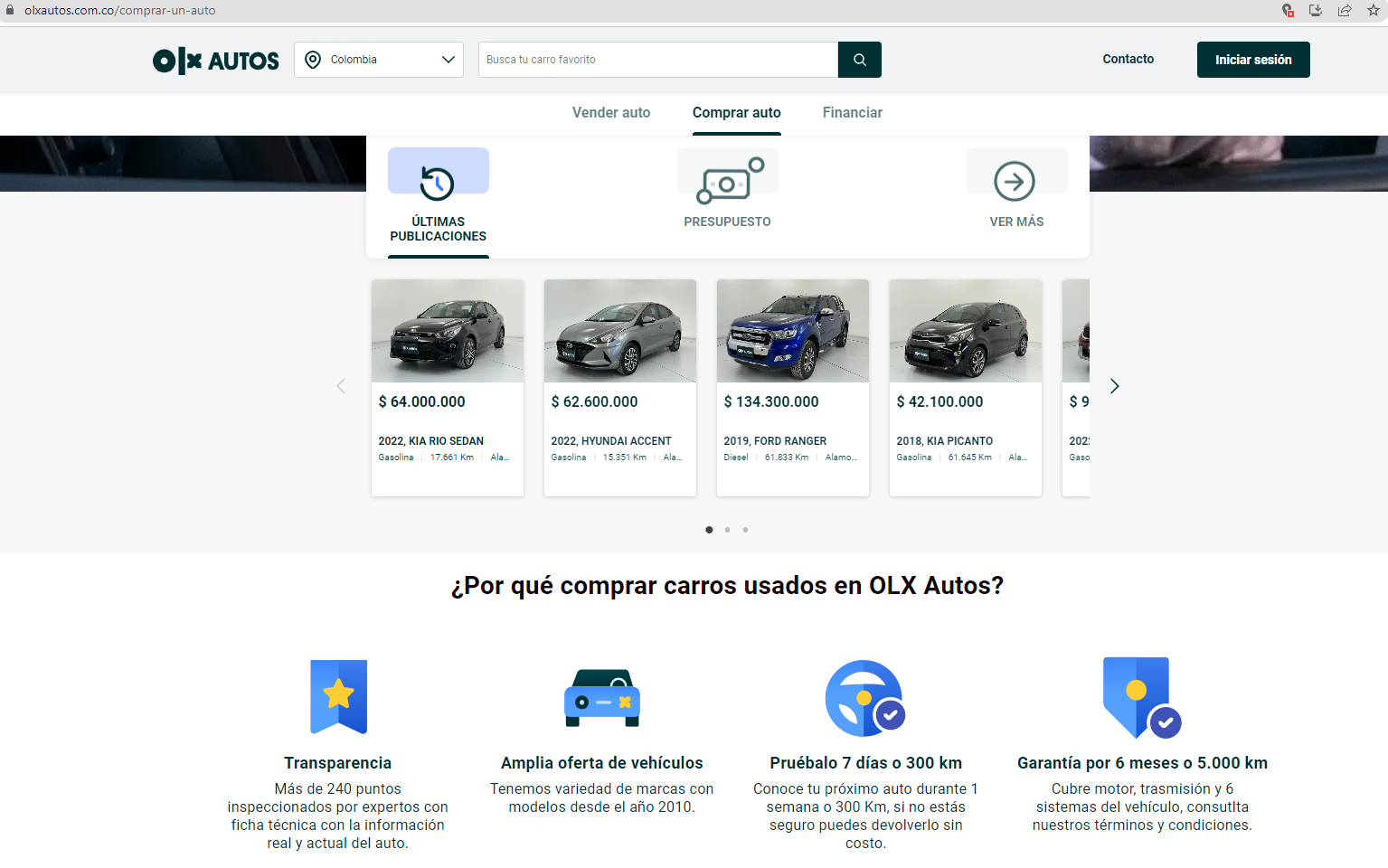Select the Últimas Publicaciones icon
The width and height of the screenshot is (1388, 868).
point(439,170)
